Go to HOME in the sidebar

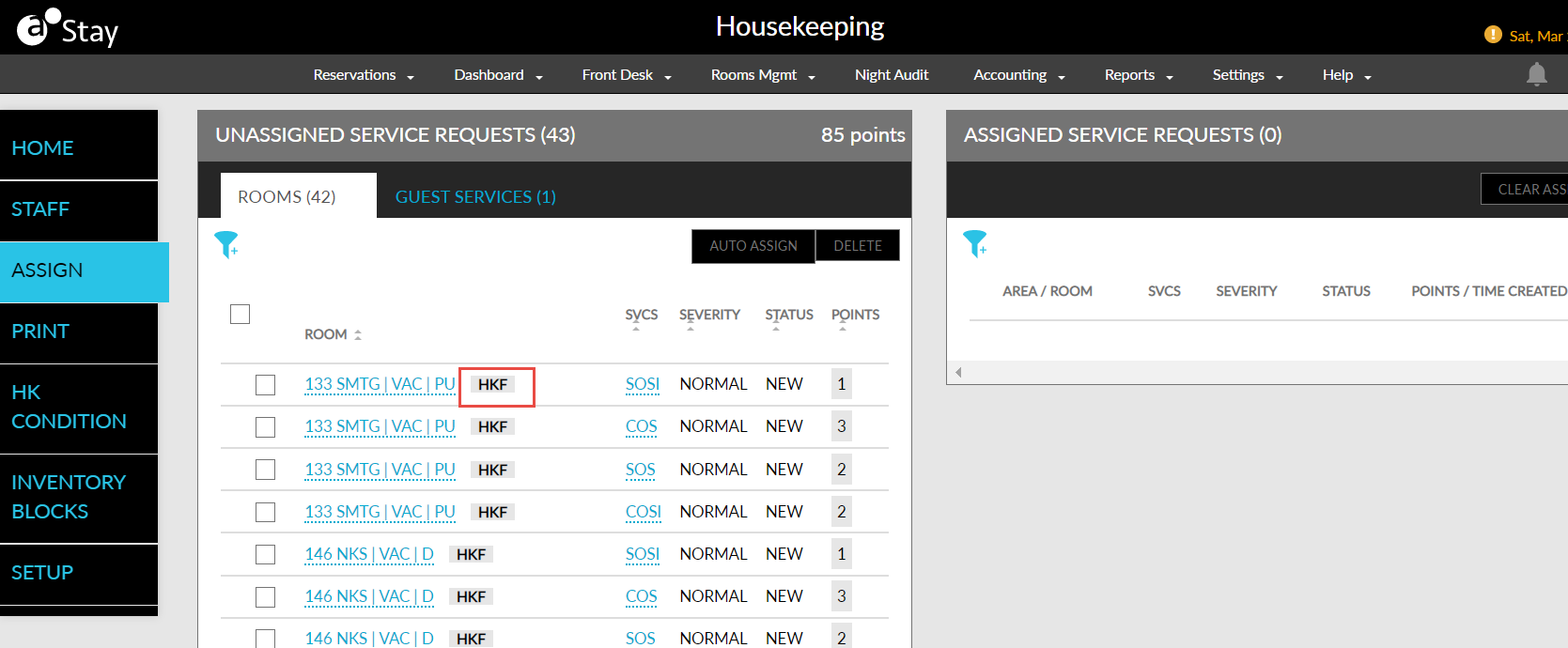pyautogui.click(x=79, y=147)
